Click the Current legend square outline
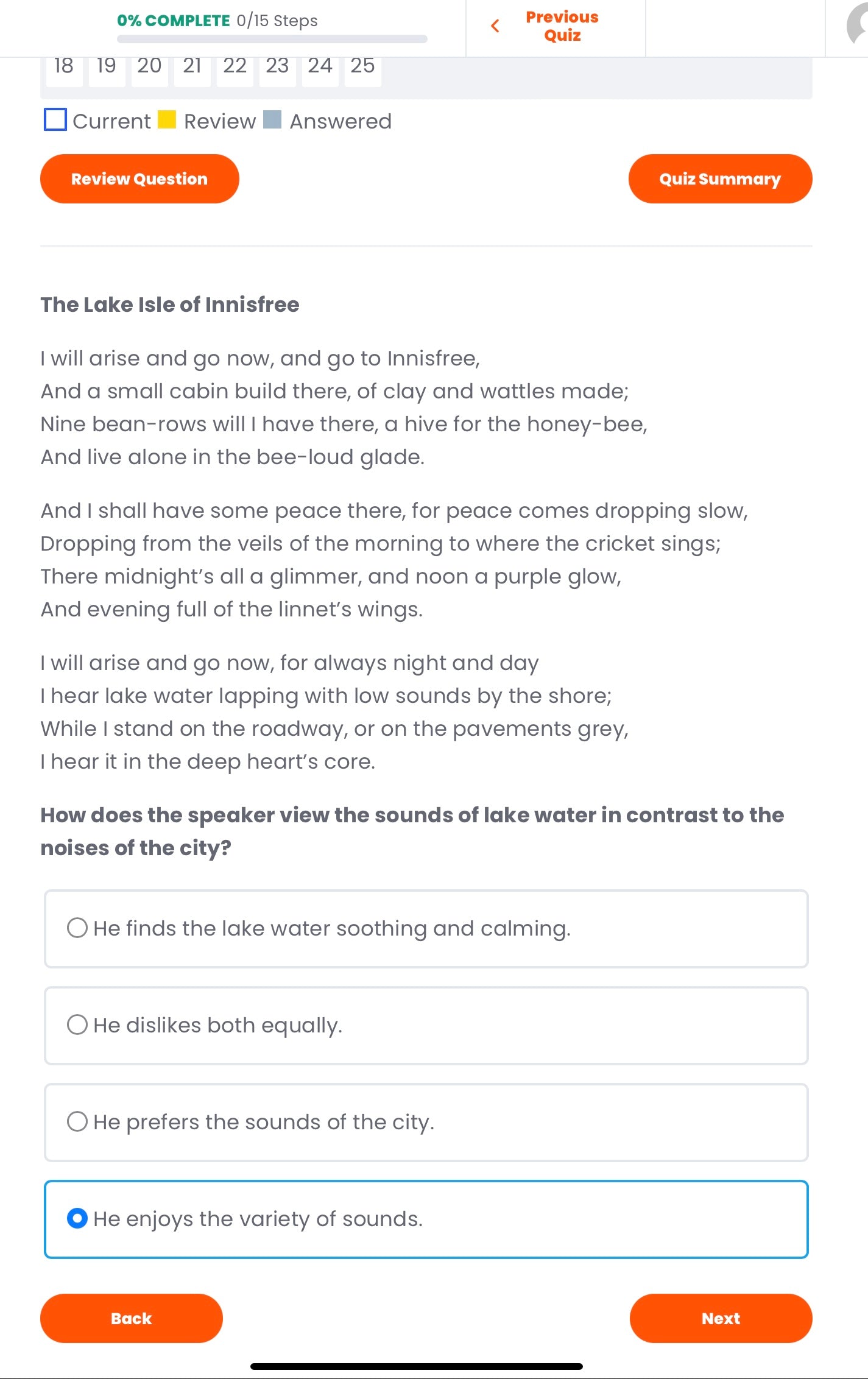The height and width of the screenshot is (1379, 868). 55,119
